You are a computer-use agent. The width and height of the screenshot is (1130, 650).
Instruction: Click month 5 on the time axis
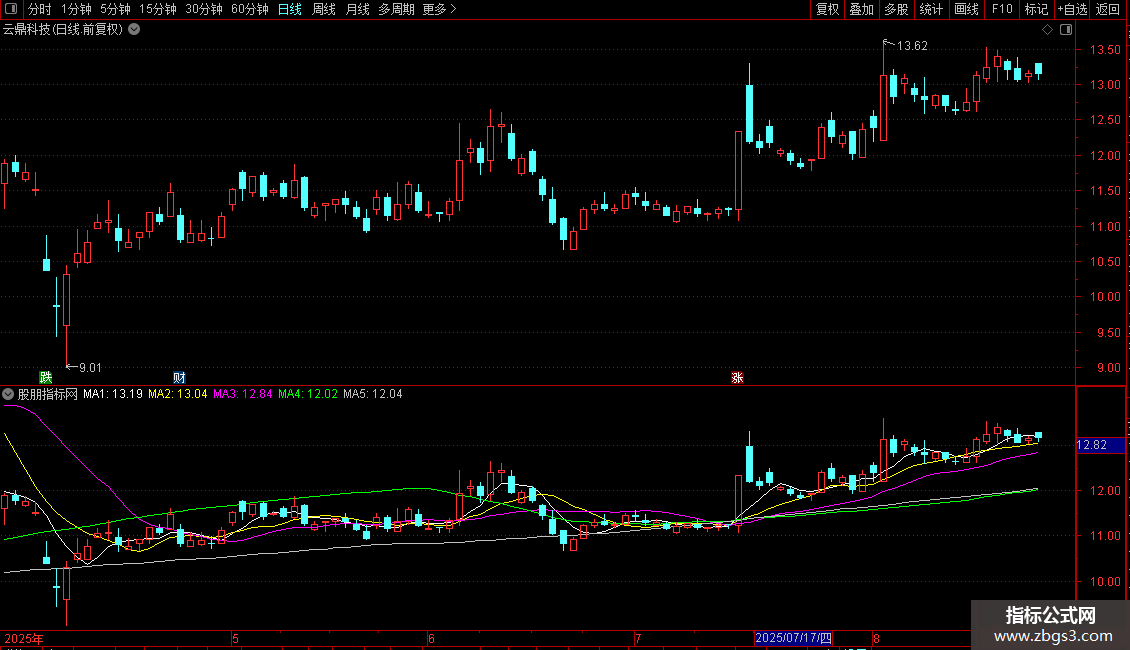coord(235,638)
